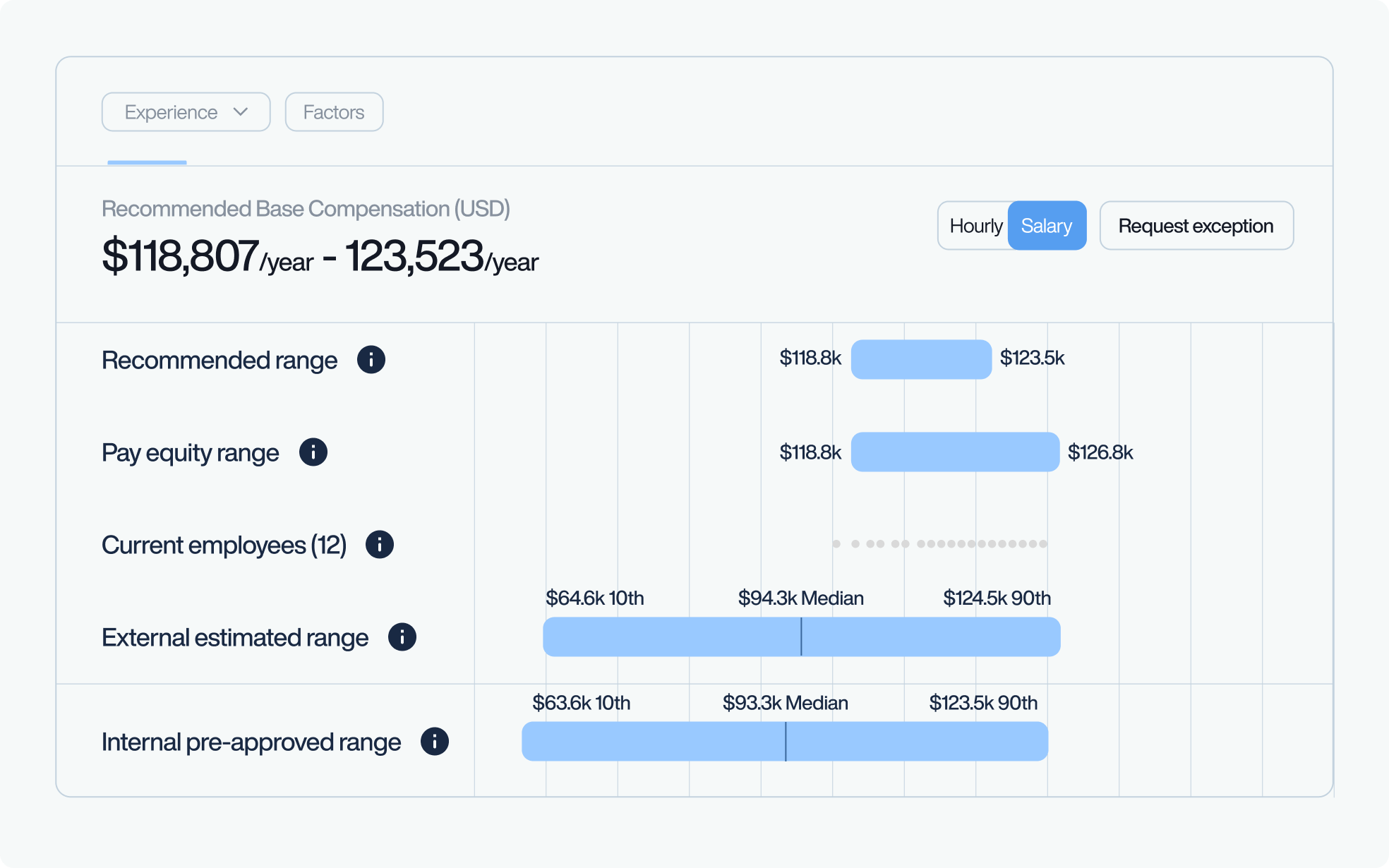Screen dimensions: 1389x868
Task: Click the median marker on External estimated bar
Action: click(801, 637)
